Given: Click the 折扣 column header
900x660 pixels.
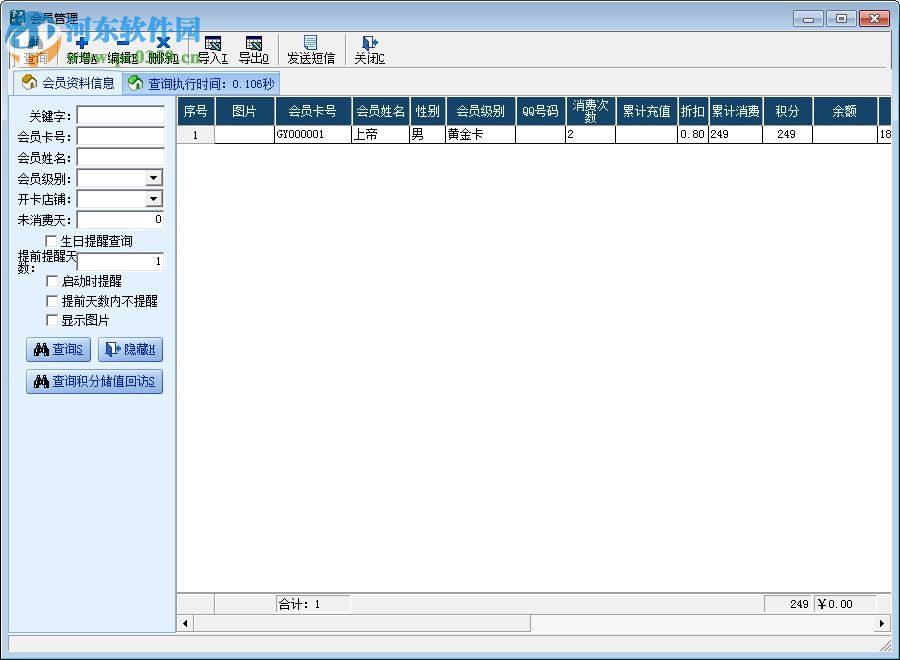Looking at the screenshot, I should click(x=693, y=111).
